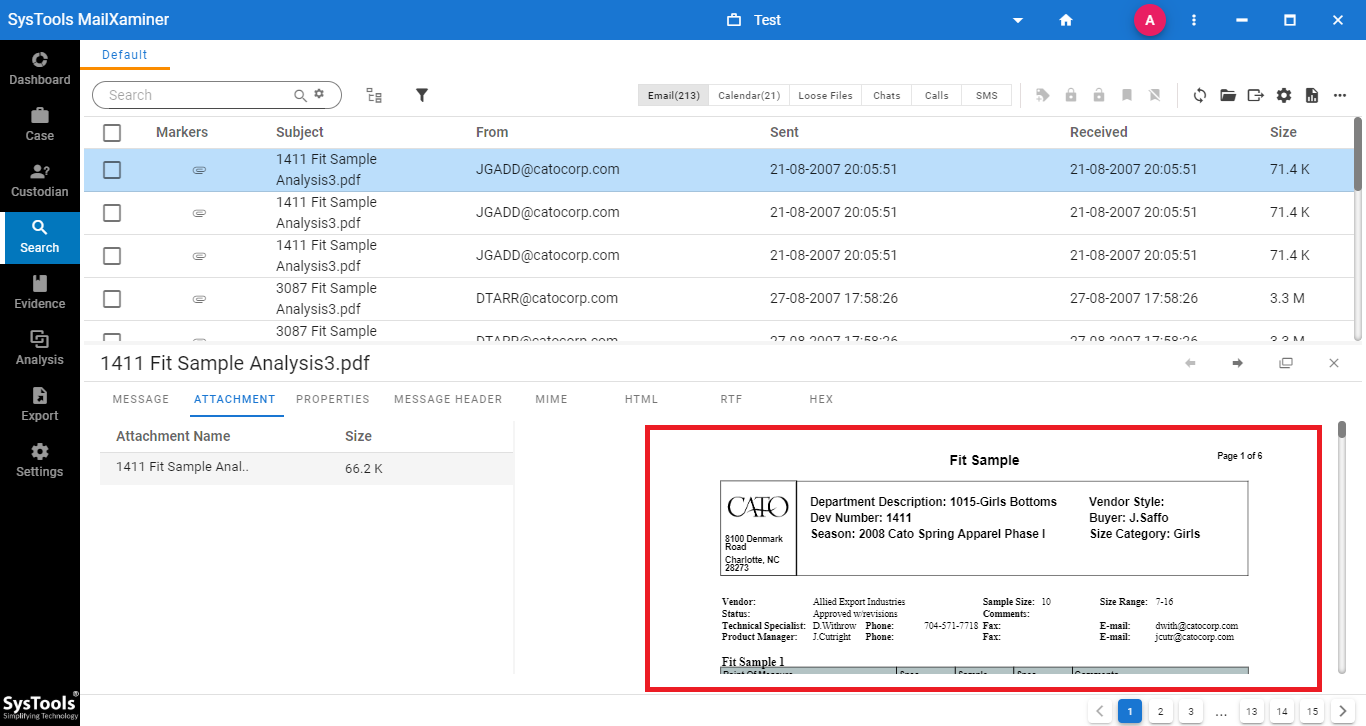Select the Email(213) filter tab
The width and height of the screenshot is (1366, 726).
coord(674,95)
